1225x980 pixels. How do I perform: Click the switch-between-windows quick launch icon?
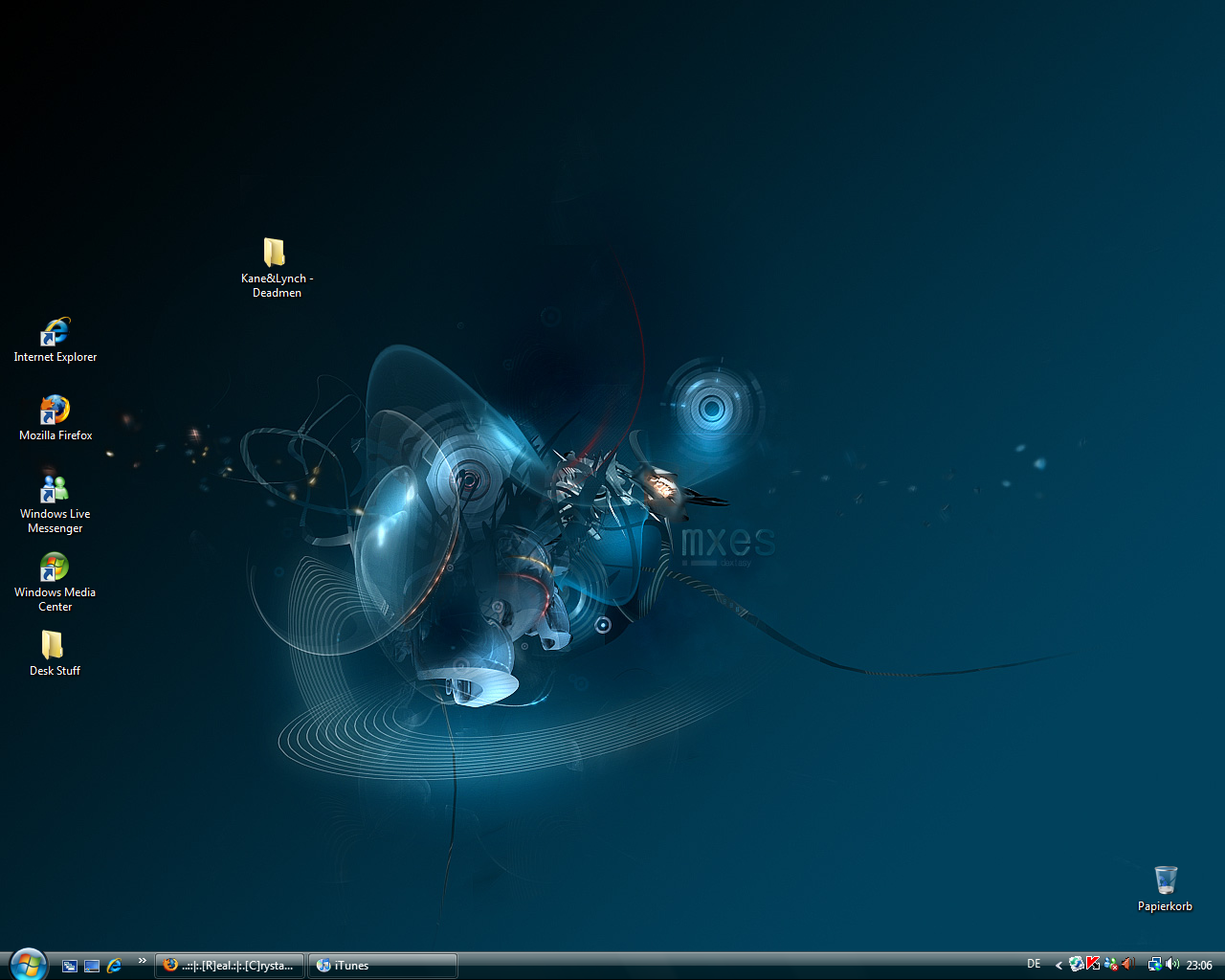(x=70, y=966)
